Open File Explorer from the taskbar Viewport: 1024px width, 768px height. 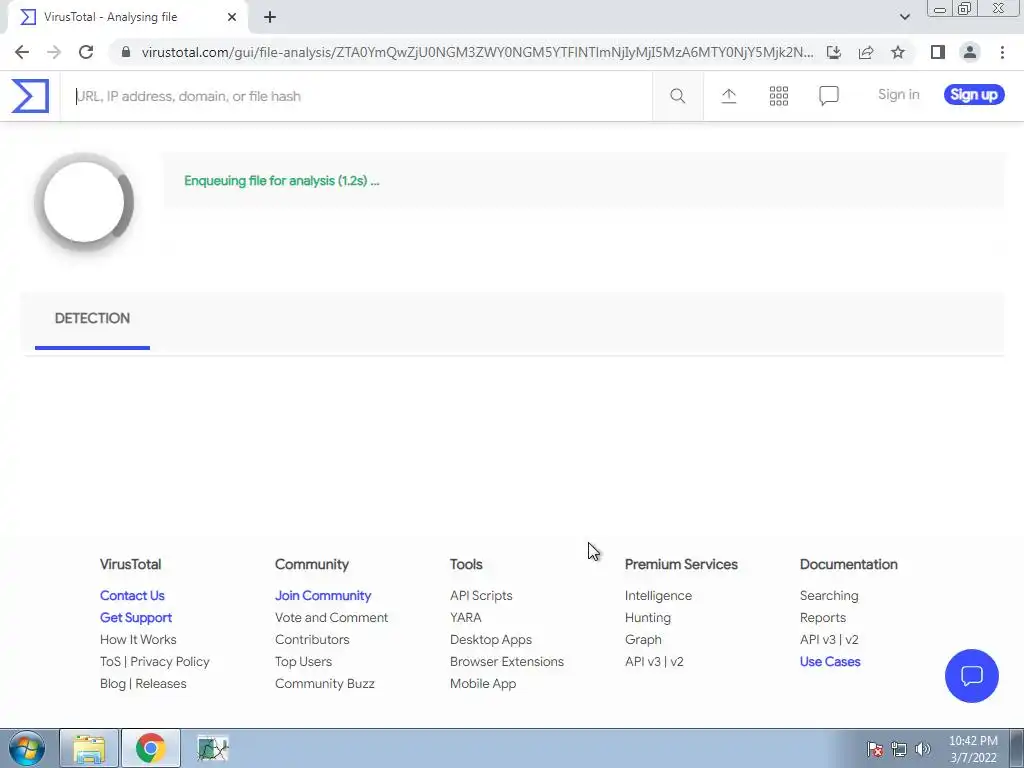tap(89, 748)
